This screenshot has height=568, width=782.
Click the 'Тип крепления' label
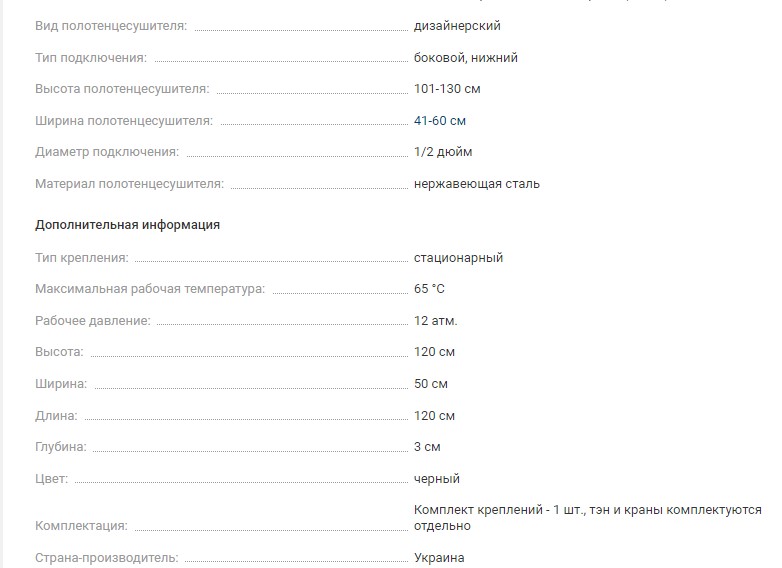pos(82,258)
